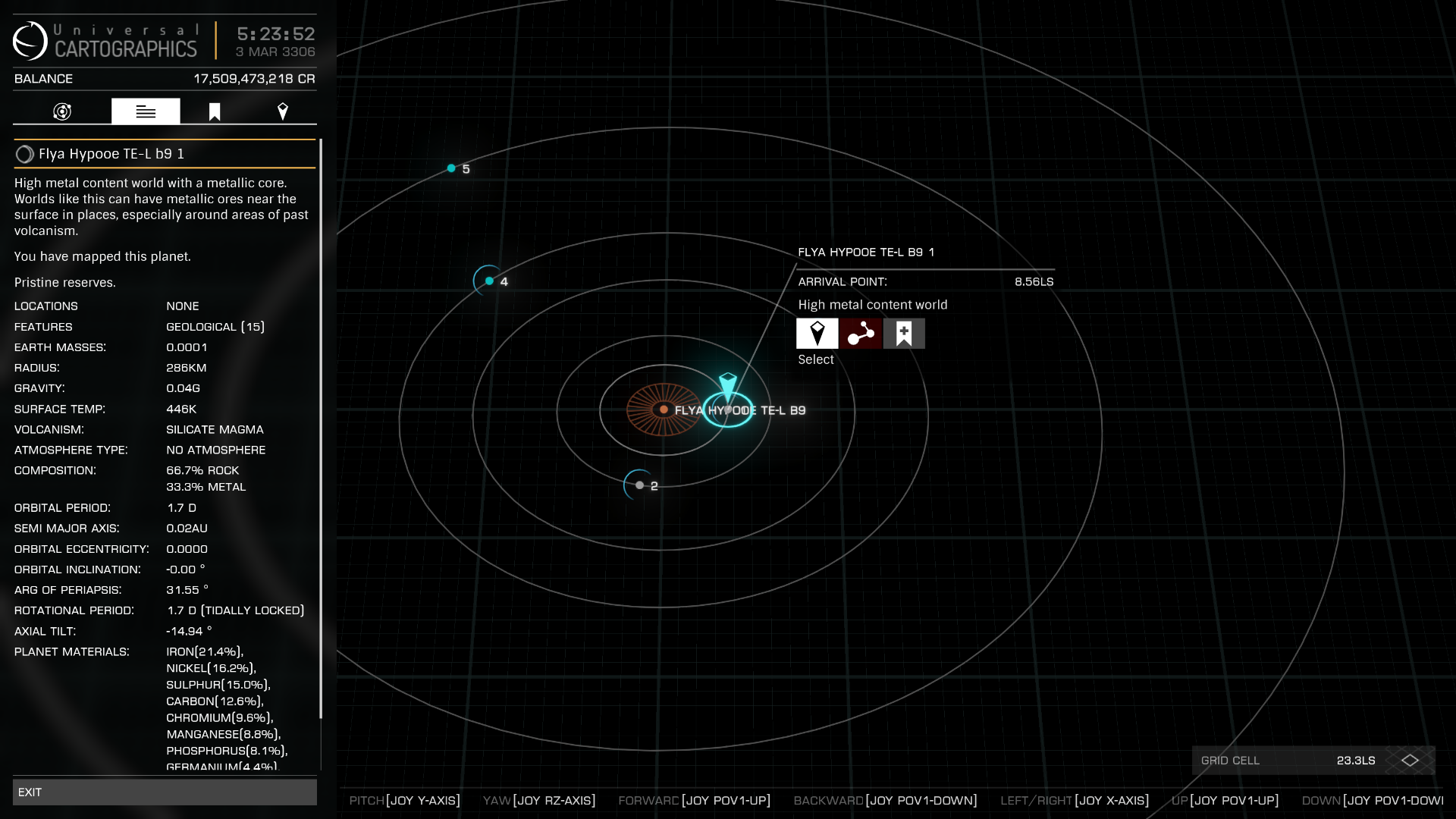1456x819 pixels.
Task: Click the planet icon beside Flya Hypooe TE-L b9 1
Action: click(24, 154)
